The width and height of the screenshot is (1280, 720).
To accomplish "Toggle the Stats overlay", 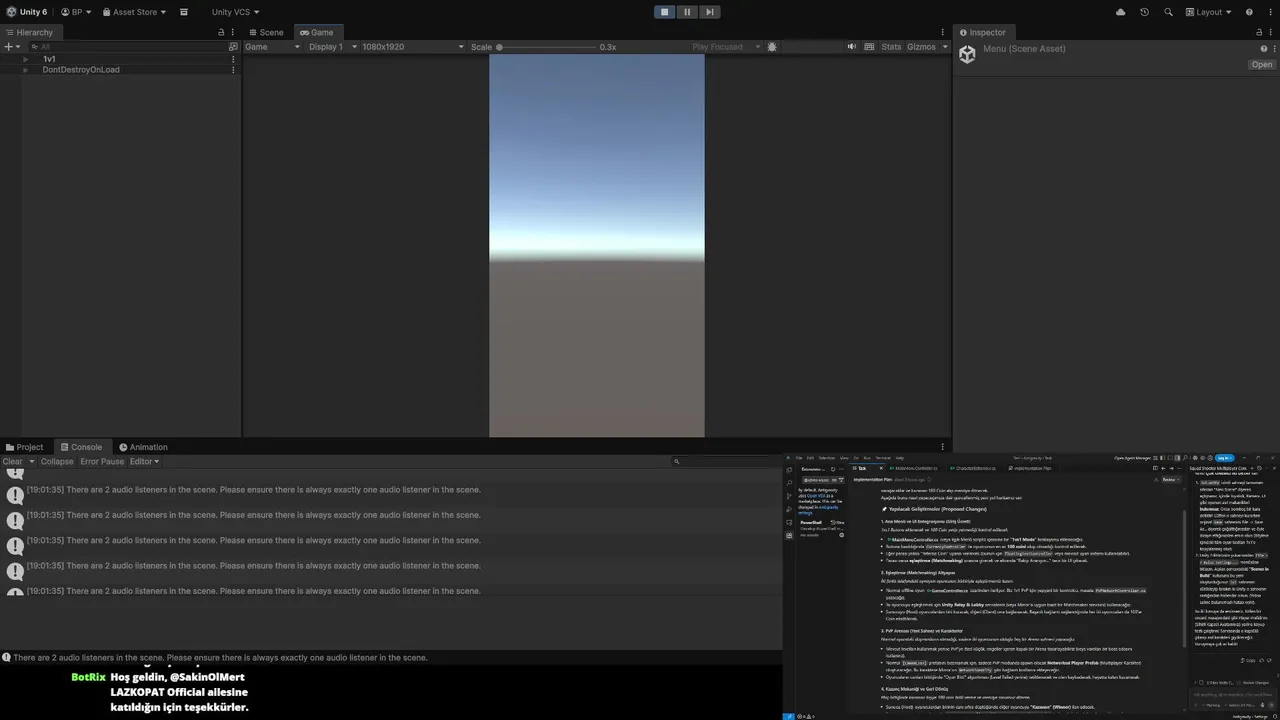I will tap(891, 47).
